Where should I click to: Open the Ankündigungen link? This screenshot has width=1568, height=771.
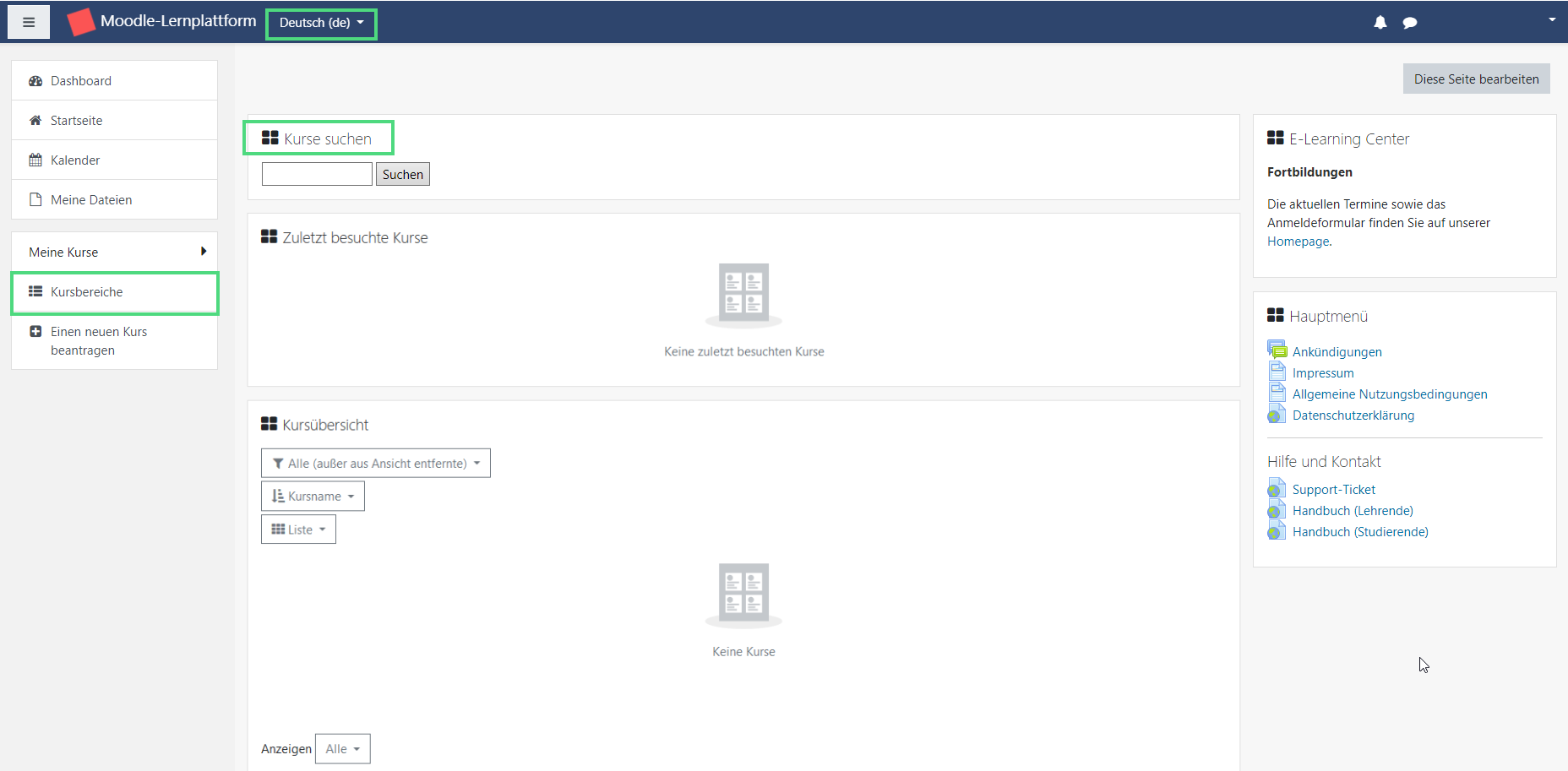click(x=1337, y=352)
